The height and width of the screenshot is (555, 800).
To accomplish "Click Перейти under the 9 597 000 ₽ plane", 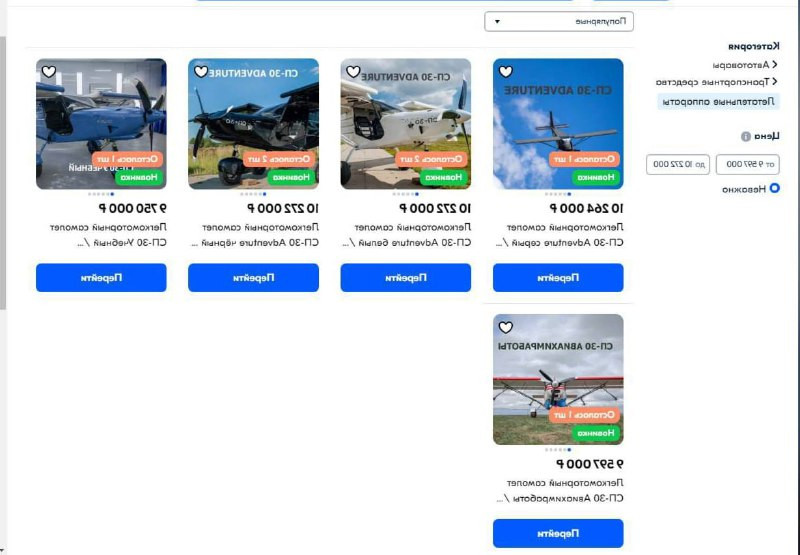I will (558, 534).
